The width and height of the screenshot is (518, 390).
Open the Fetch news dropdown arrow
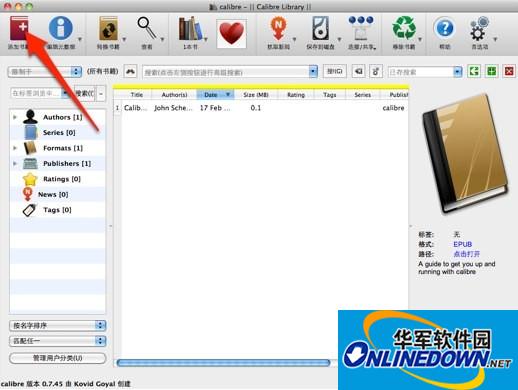[294, 39]
